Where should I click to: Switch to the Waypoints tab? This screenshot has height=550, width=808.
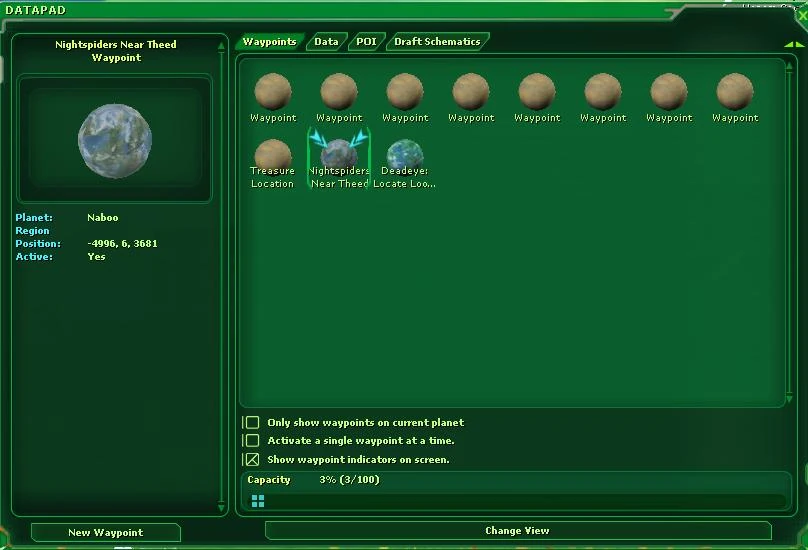pyautogui.click(x=270, y=42)
